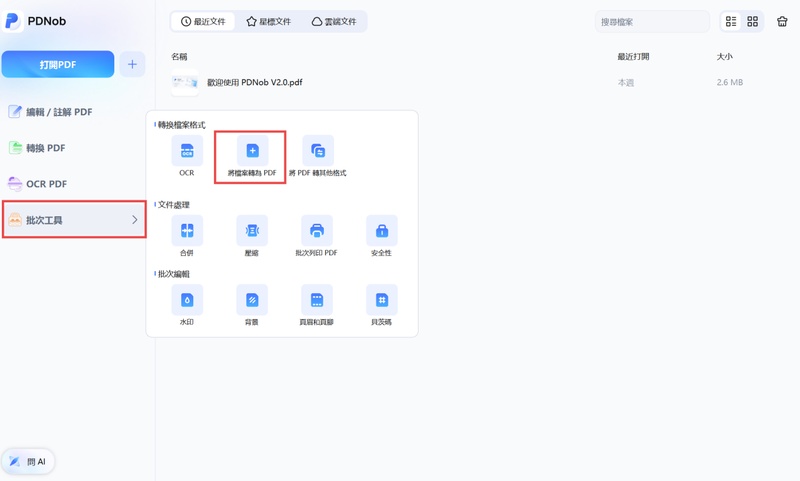Open the 合併 merge tool
This screenshot has height=481, width=800.
point(187,231)
